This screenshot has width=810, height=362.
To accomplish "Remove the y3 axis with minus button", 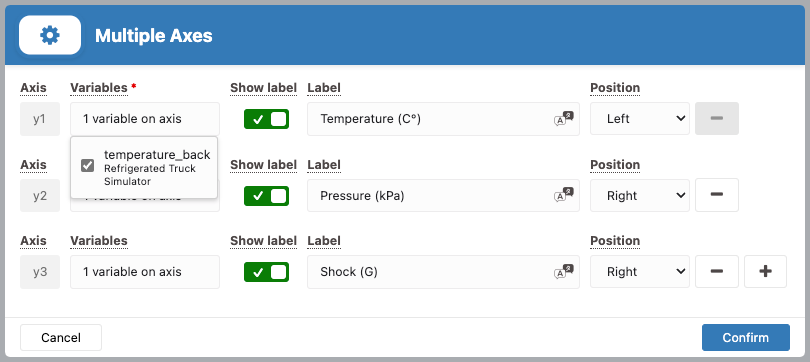I will point(716,271).
